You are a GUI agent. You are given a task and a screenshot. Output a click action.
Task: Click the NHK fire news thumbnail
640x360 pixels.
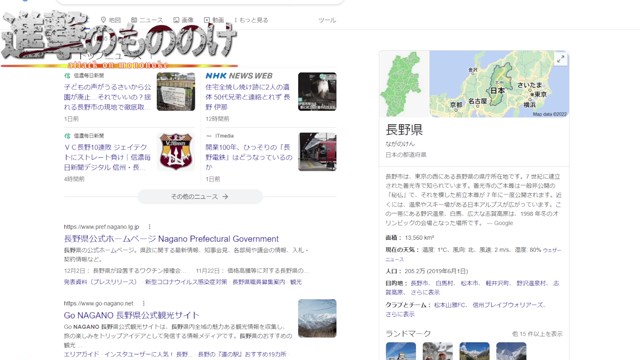[x=317, y=91]
